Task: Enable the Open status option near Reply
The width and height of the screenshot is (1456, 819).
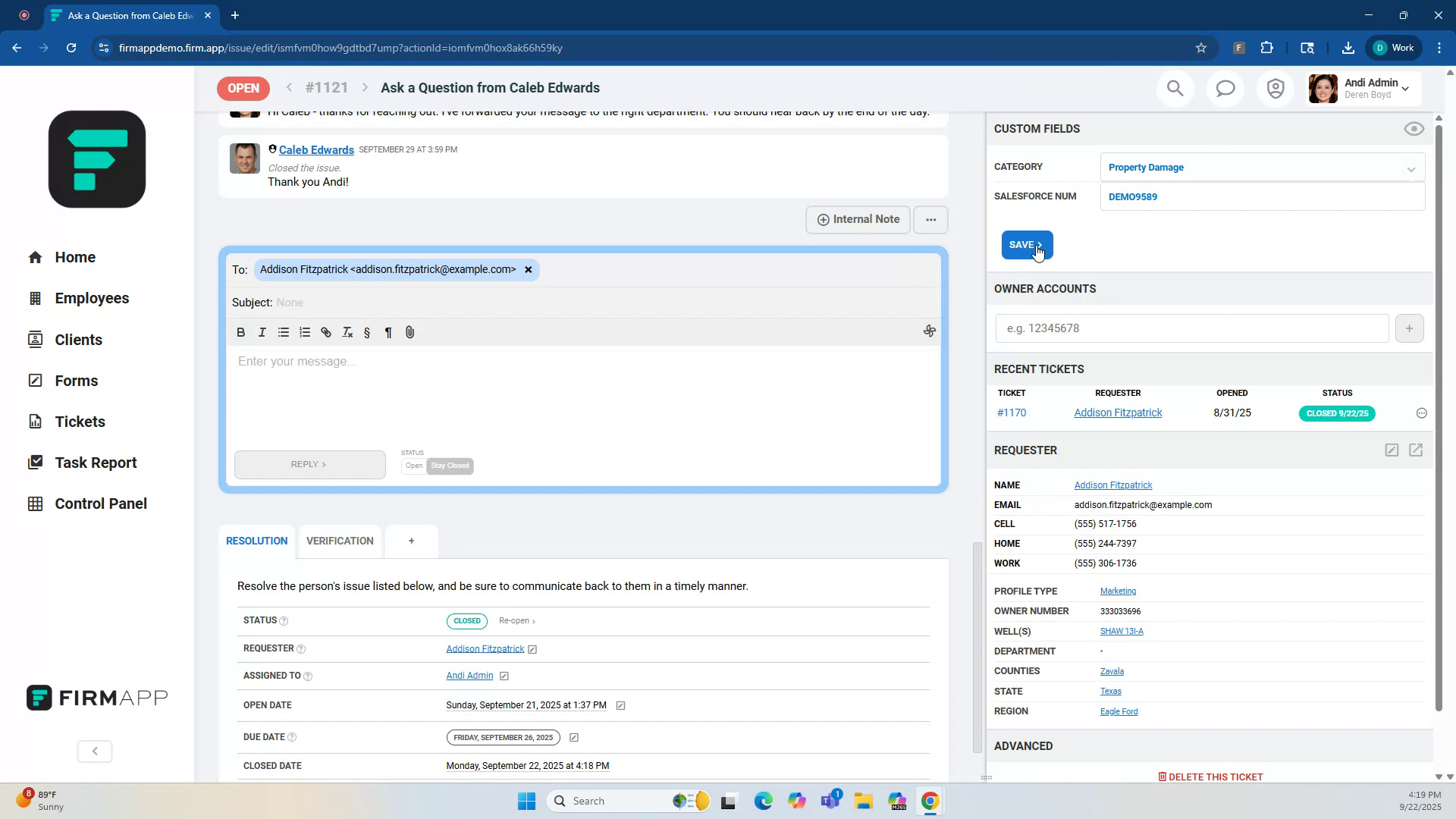Action: 413,466
